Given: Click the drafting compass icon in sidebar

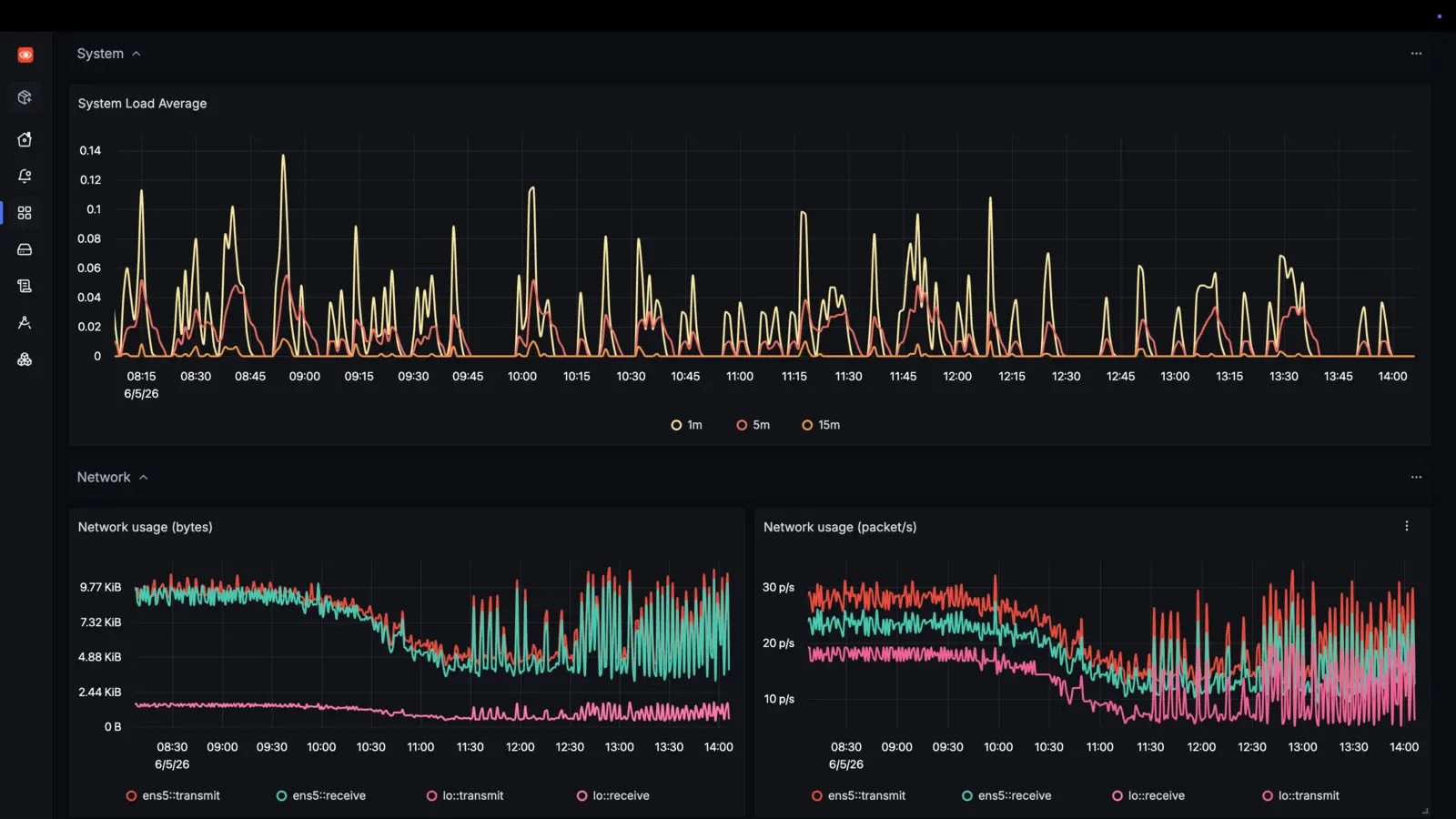Looking at the screenshot, I should pyautogui.click(x=25, y=323).
